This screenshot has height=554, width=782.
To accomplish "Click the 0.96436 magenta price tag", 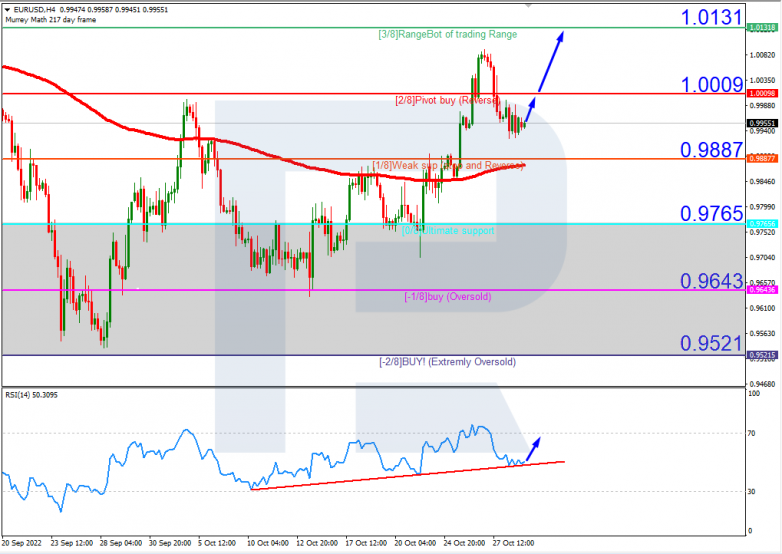I will click(x=763, y=290).
